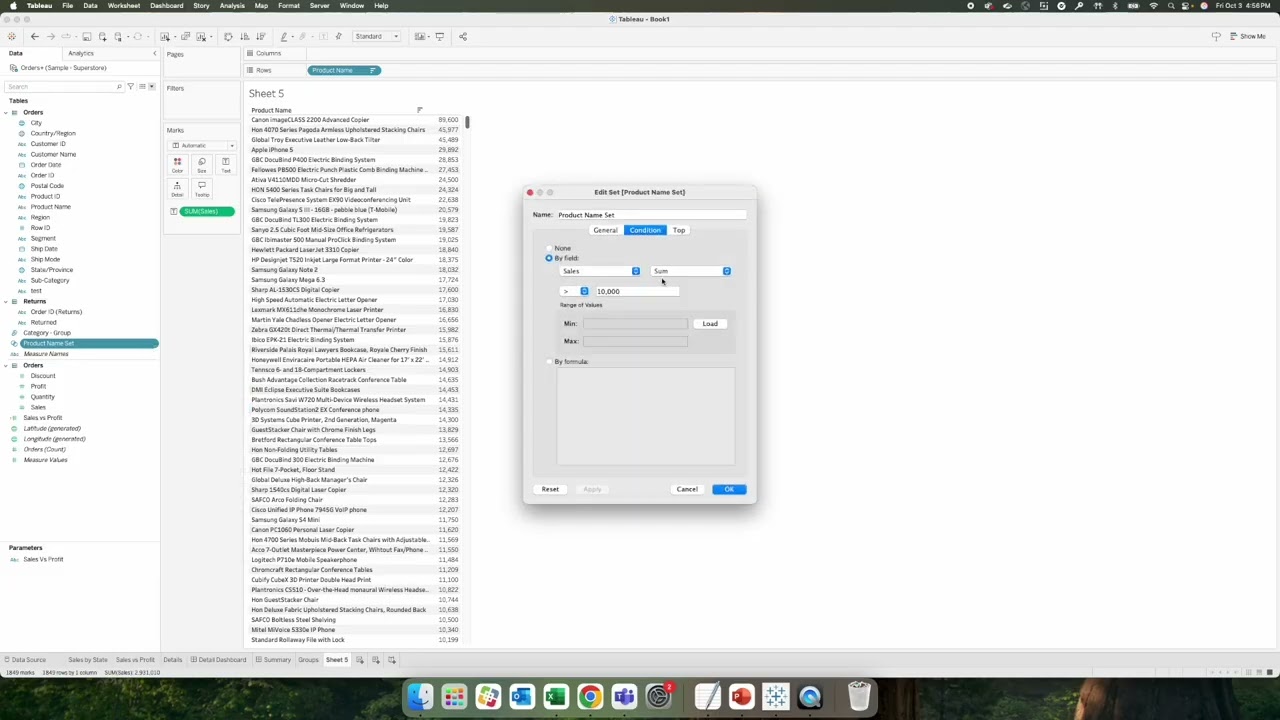Click the Undo back arrow in toolbar
This screenshot has height=720, width=1280.
tap(34, 37)
